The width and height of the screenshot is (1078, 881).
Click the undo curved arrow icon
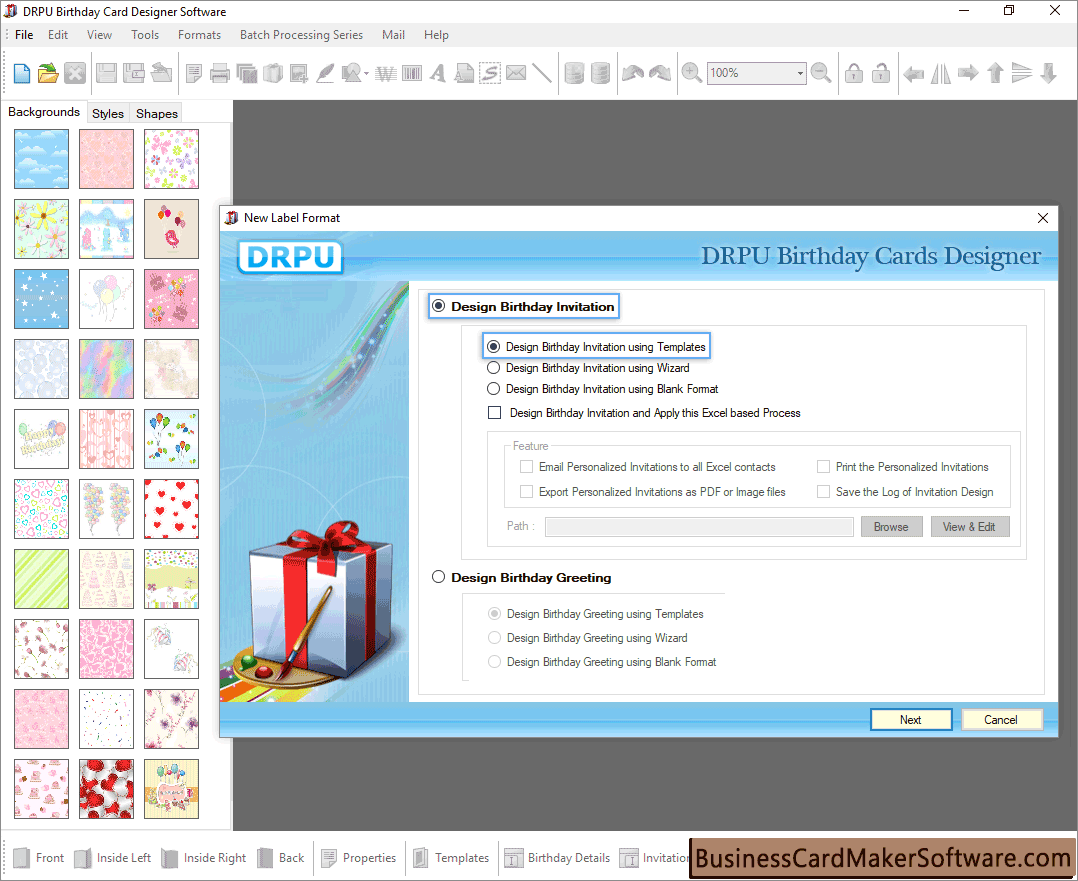[632, 73]
